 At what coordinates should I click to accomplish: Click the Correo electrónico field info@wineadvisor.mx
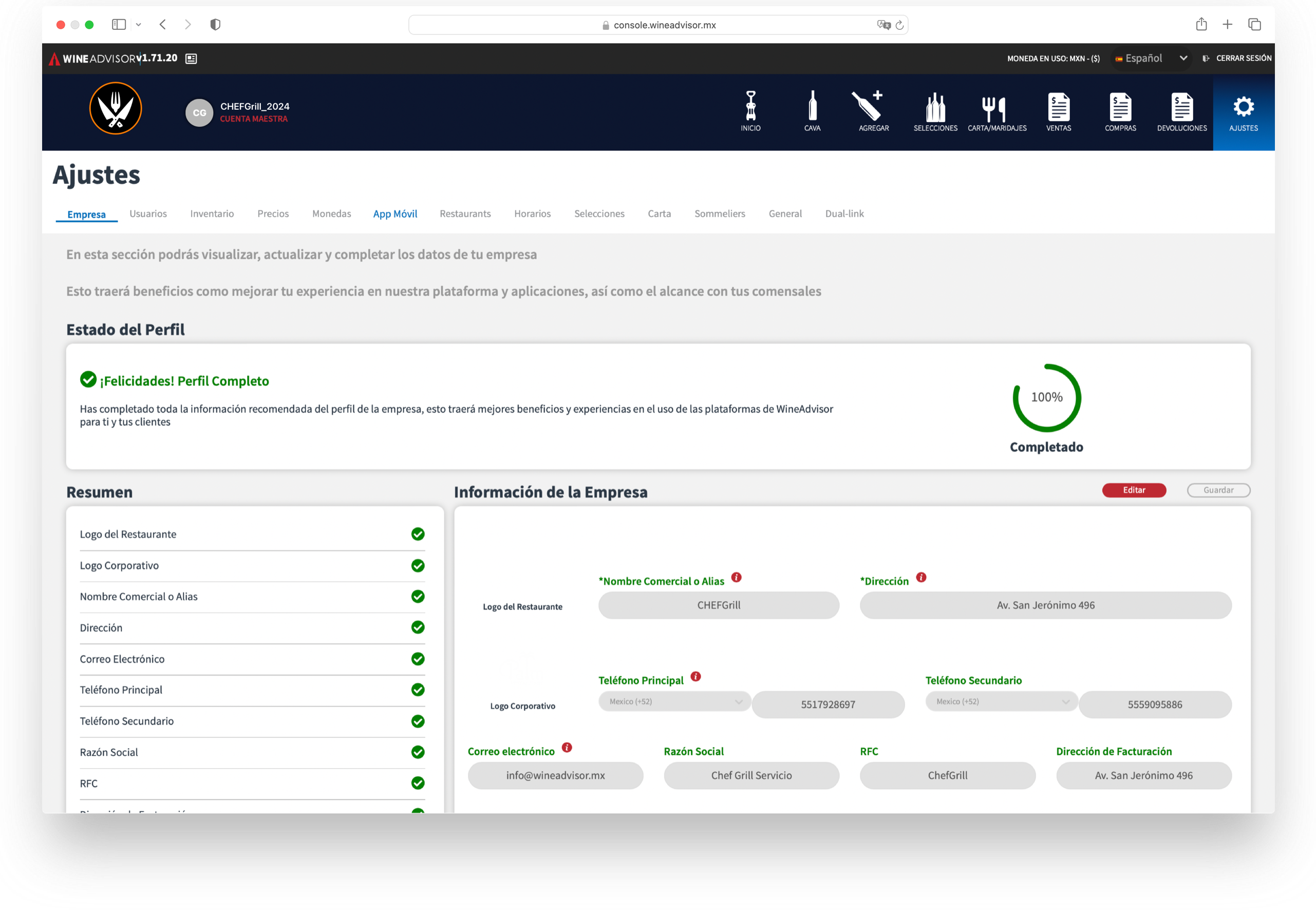(555, 775)
